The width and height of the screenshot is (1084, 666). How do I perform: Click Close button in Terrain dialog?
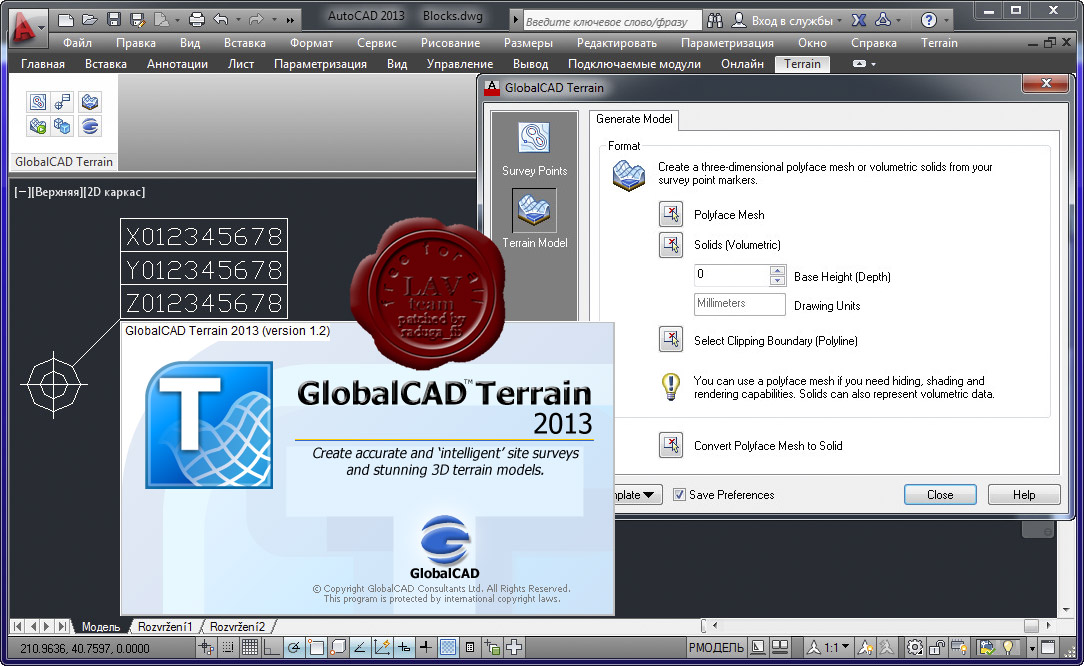[x=940, y=494]
